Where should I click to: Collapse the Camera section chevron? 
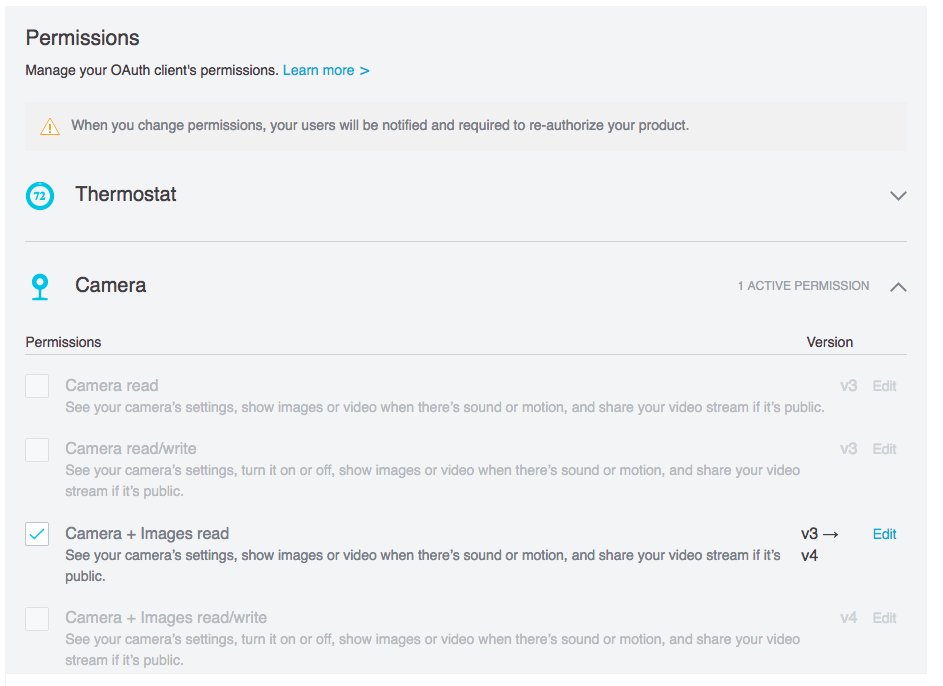click(897, 287)
